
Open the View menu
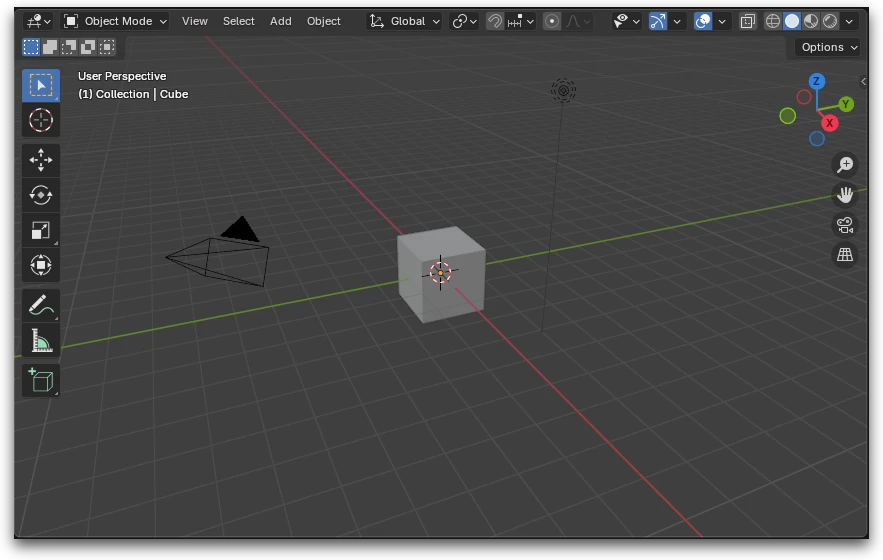point(195,21)
